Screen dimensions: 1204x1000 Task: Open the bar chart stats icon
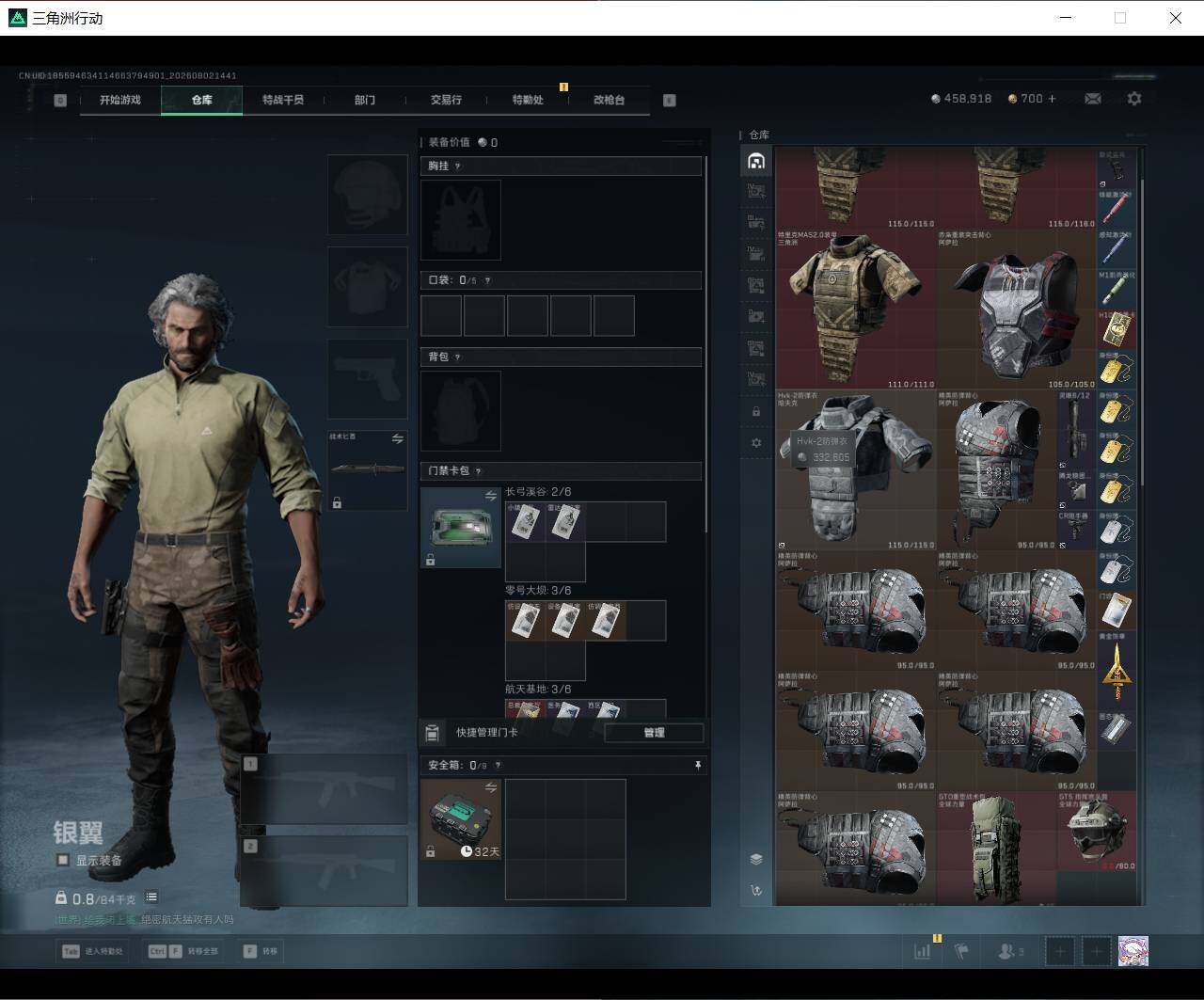coord(922,951)
